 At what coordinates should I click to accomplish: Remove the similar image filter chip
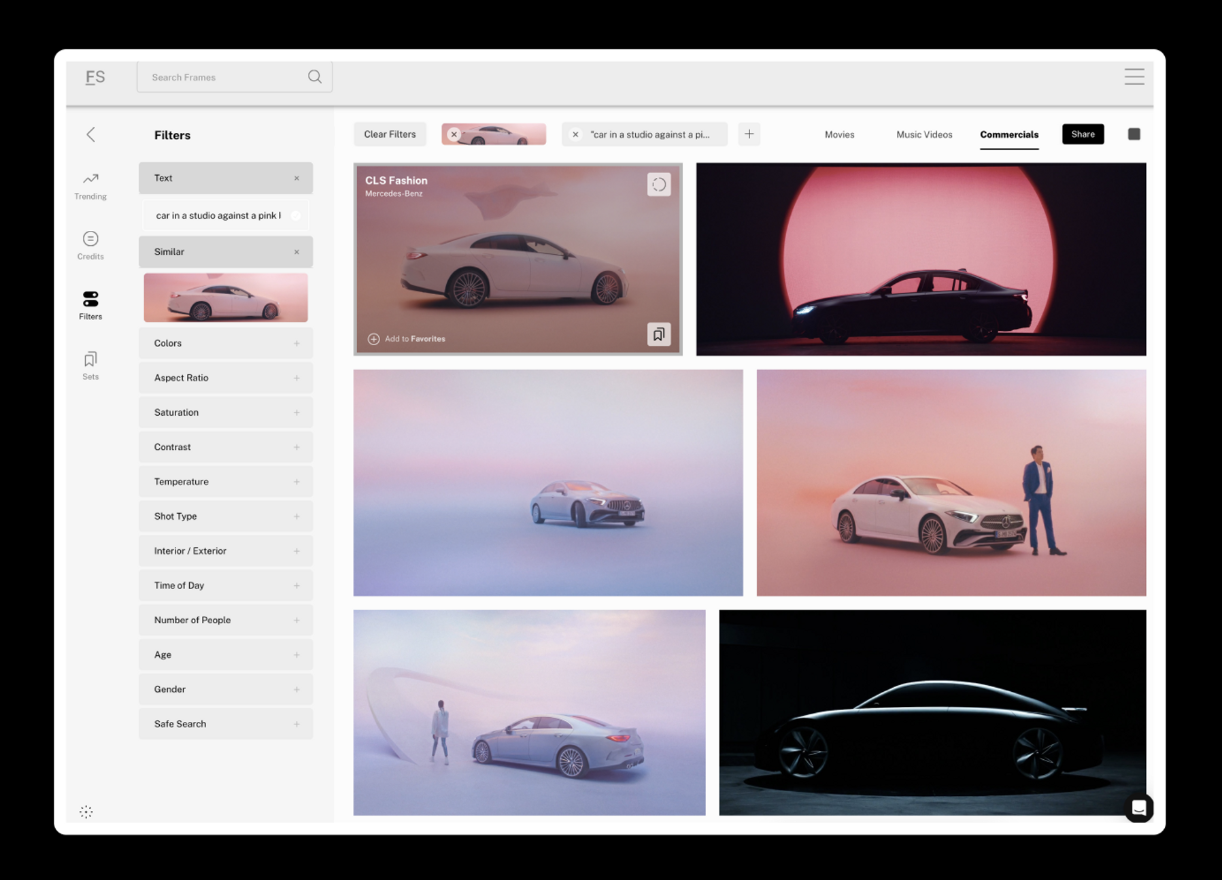pos(454,134)
